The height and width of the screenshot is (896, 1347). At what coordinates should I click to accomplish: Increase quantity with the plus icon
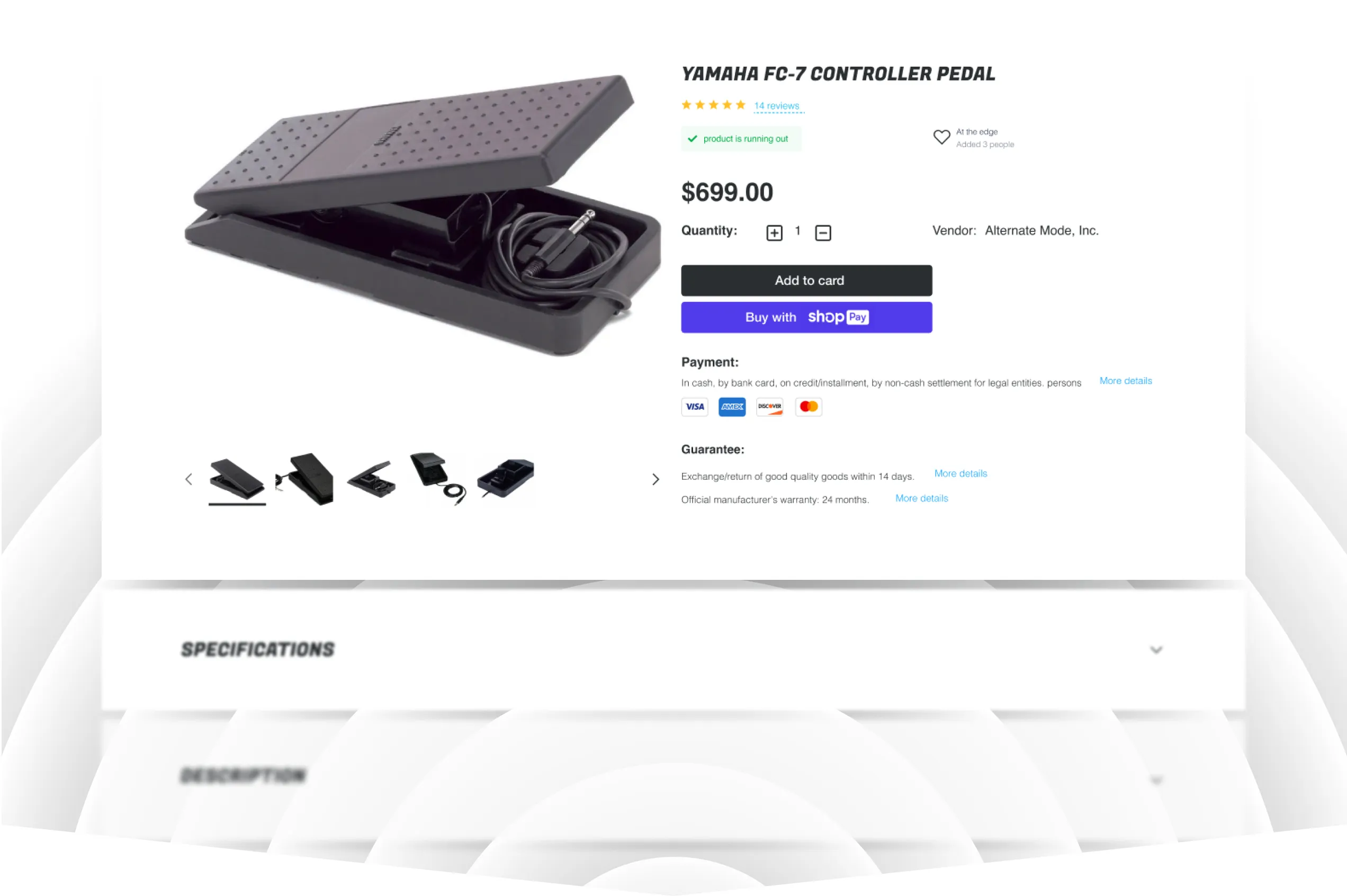(774, 232)
